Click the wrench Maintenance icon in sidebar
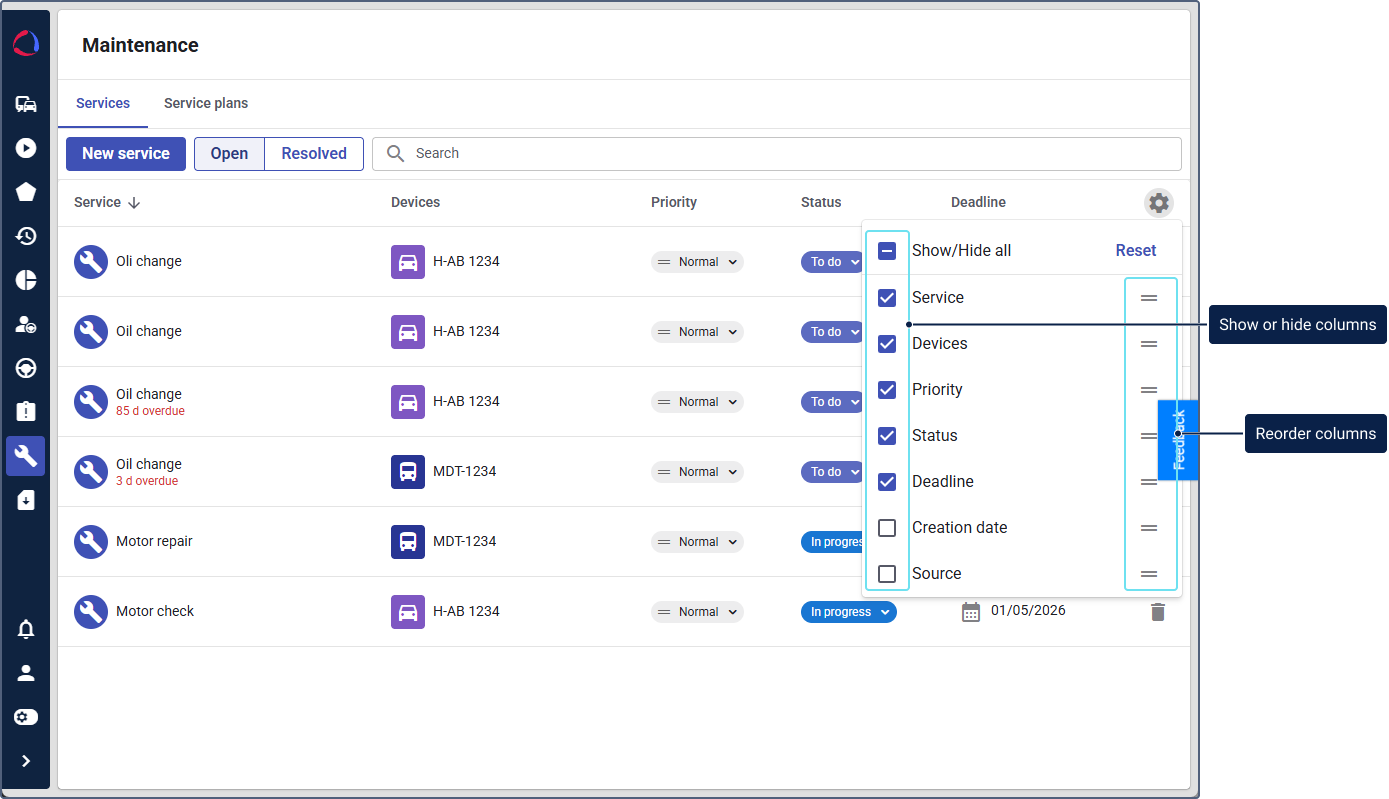 (x=26, y=456)
